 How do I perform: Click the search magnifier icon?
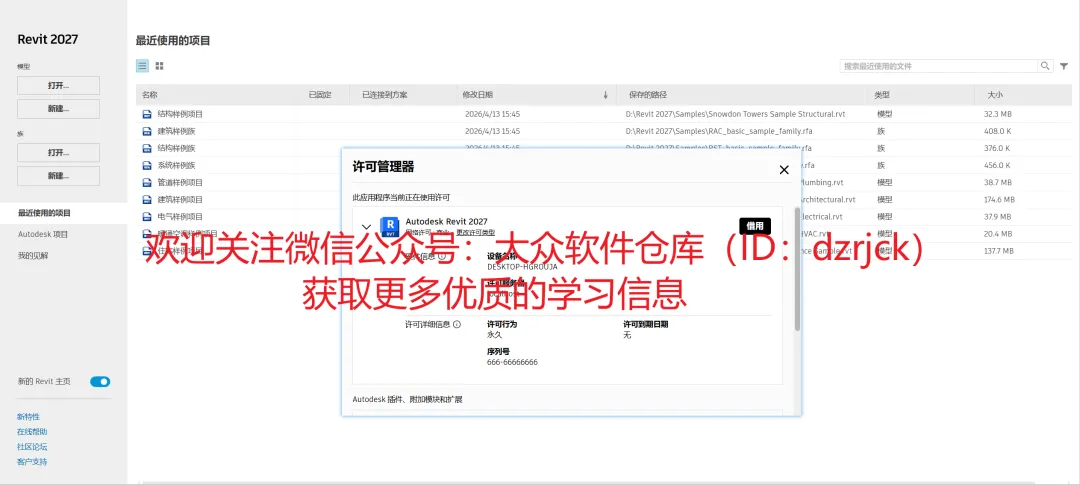point(1046,66)
